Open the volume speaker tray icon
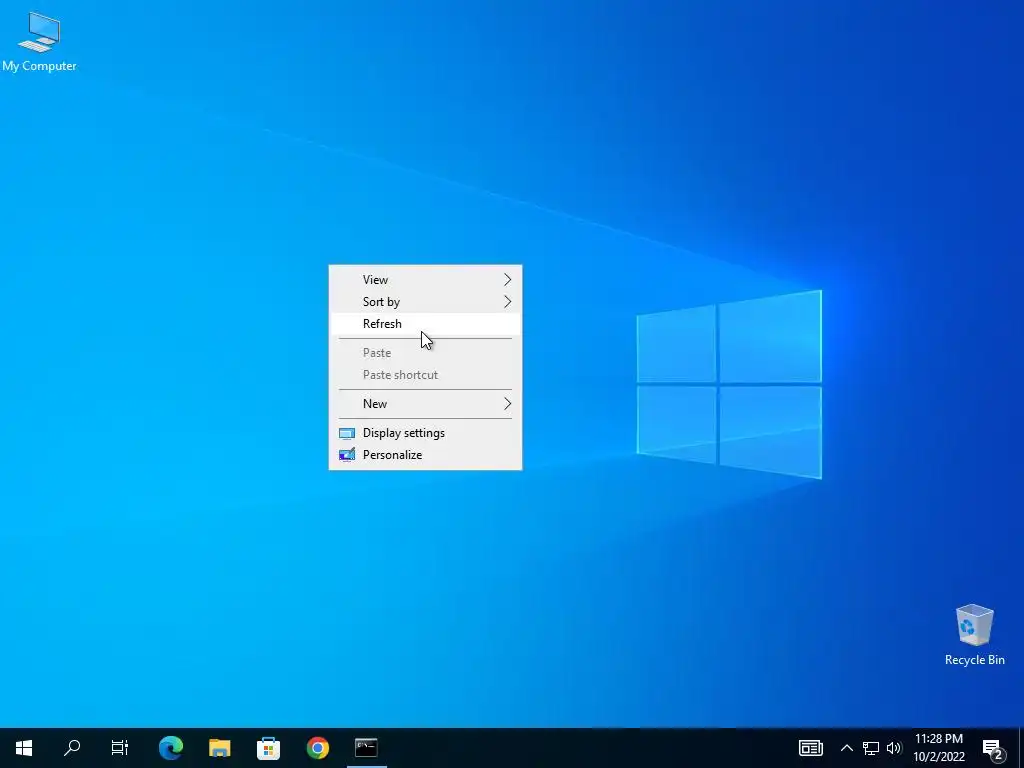Viewport: 1024px width, 768px height. pos(894,748)
